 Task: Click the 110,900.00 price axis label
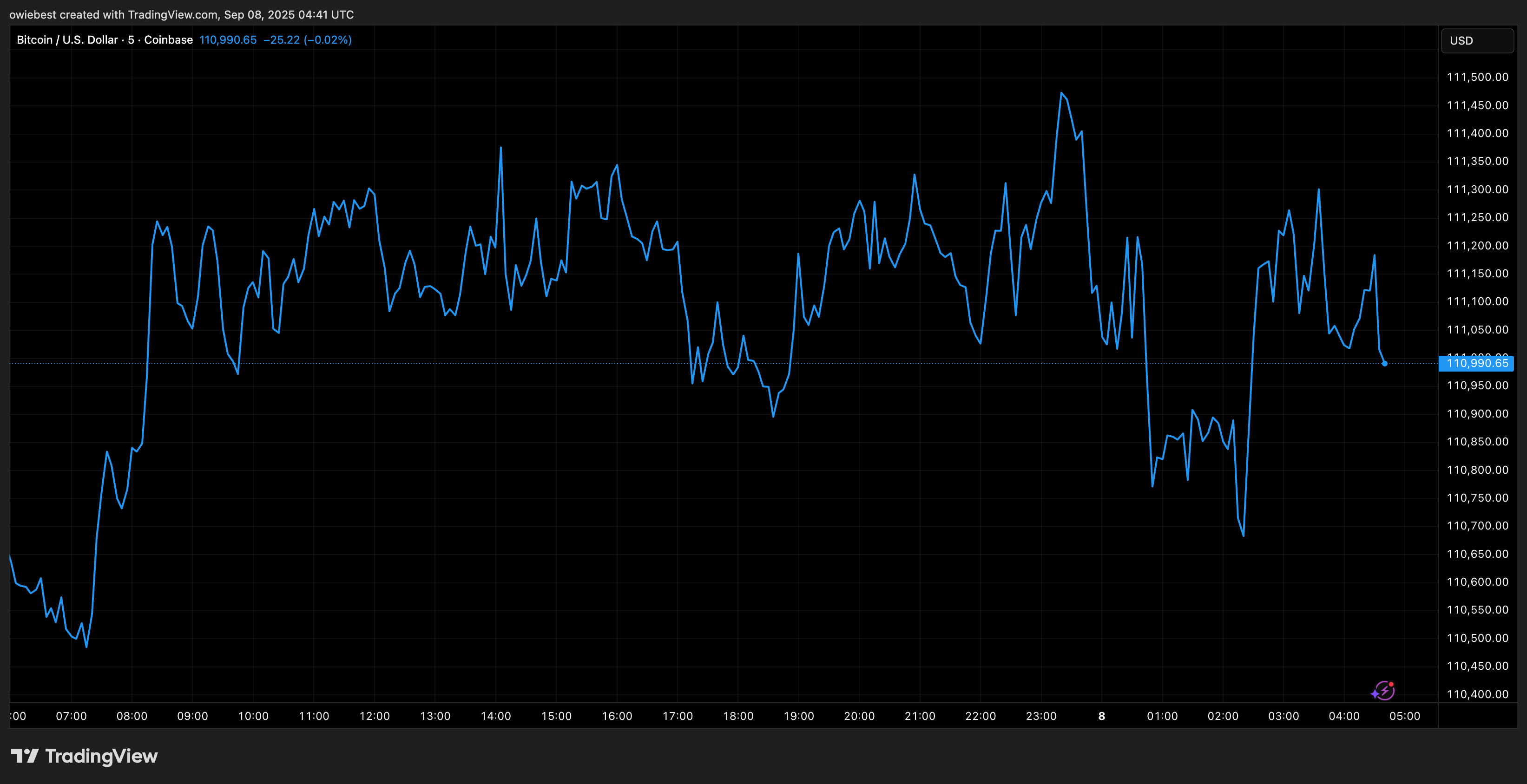pos(1477,414)
